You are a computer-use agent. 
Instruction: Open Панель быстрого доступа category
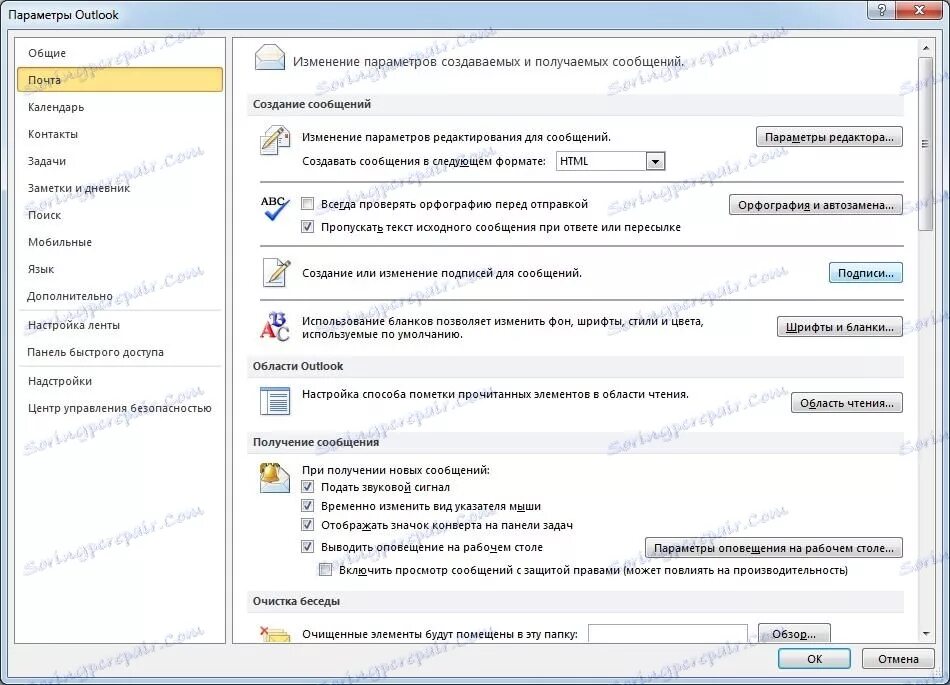click(x=120, y=352)
